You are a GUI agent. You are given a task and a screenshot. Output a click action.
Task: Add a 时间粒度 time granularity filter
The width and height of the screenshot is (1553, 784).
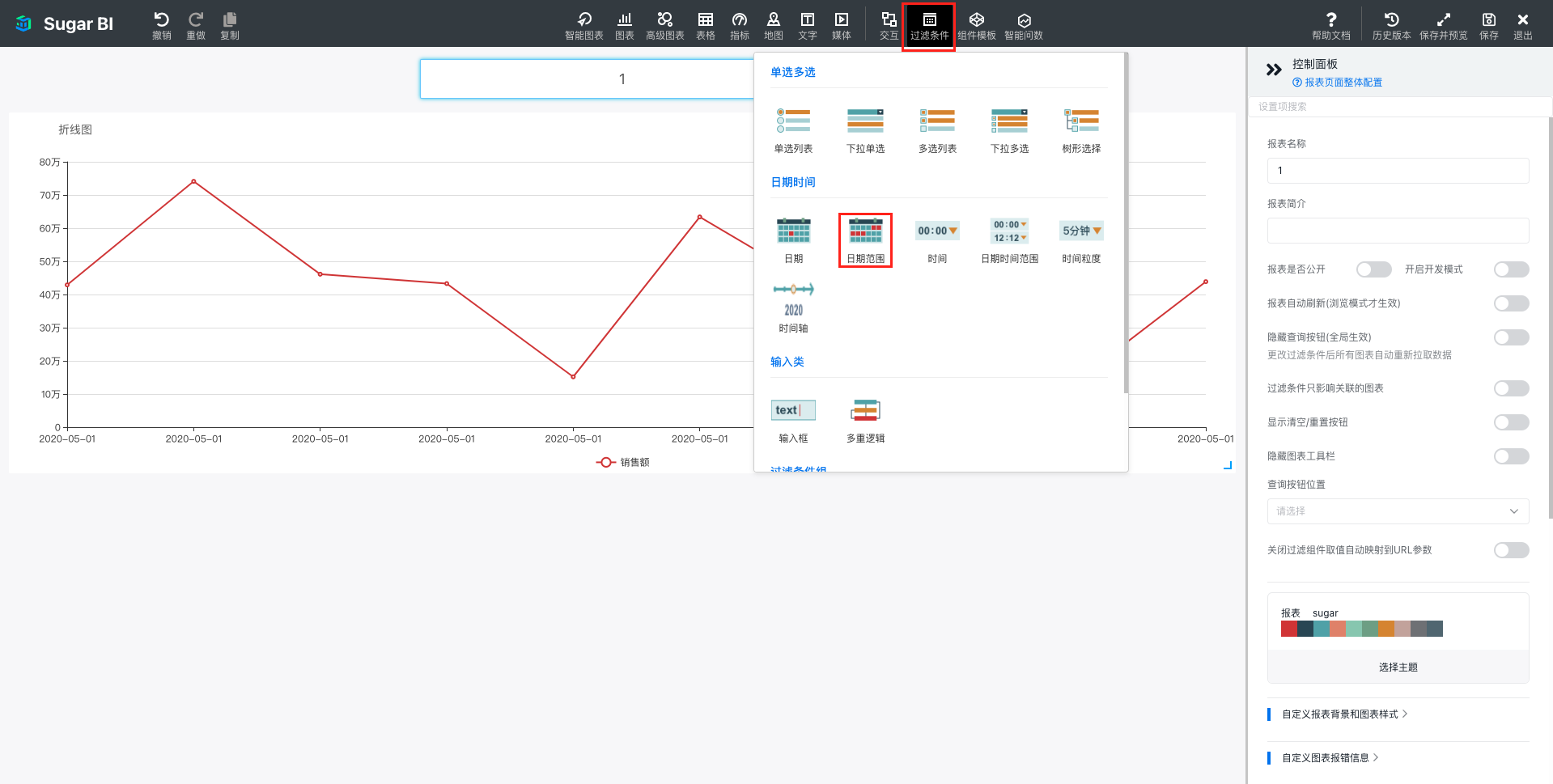click(1081, 240)
